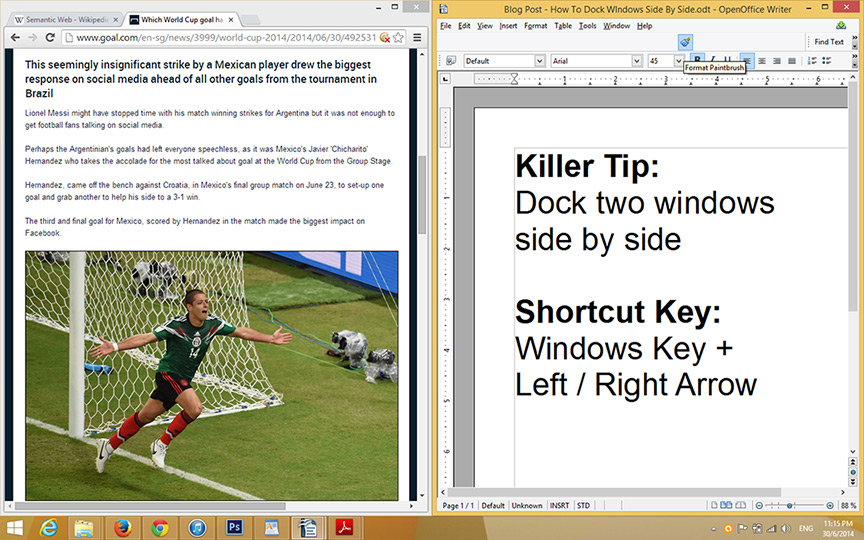
Task: Close the Which World Cup goal tab
Action: 231,20
